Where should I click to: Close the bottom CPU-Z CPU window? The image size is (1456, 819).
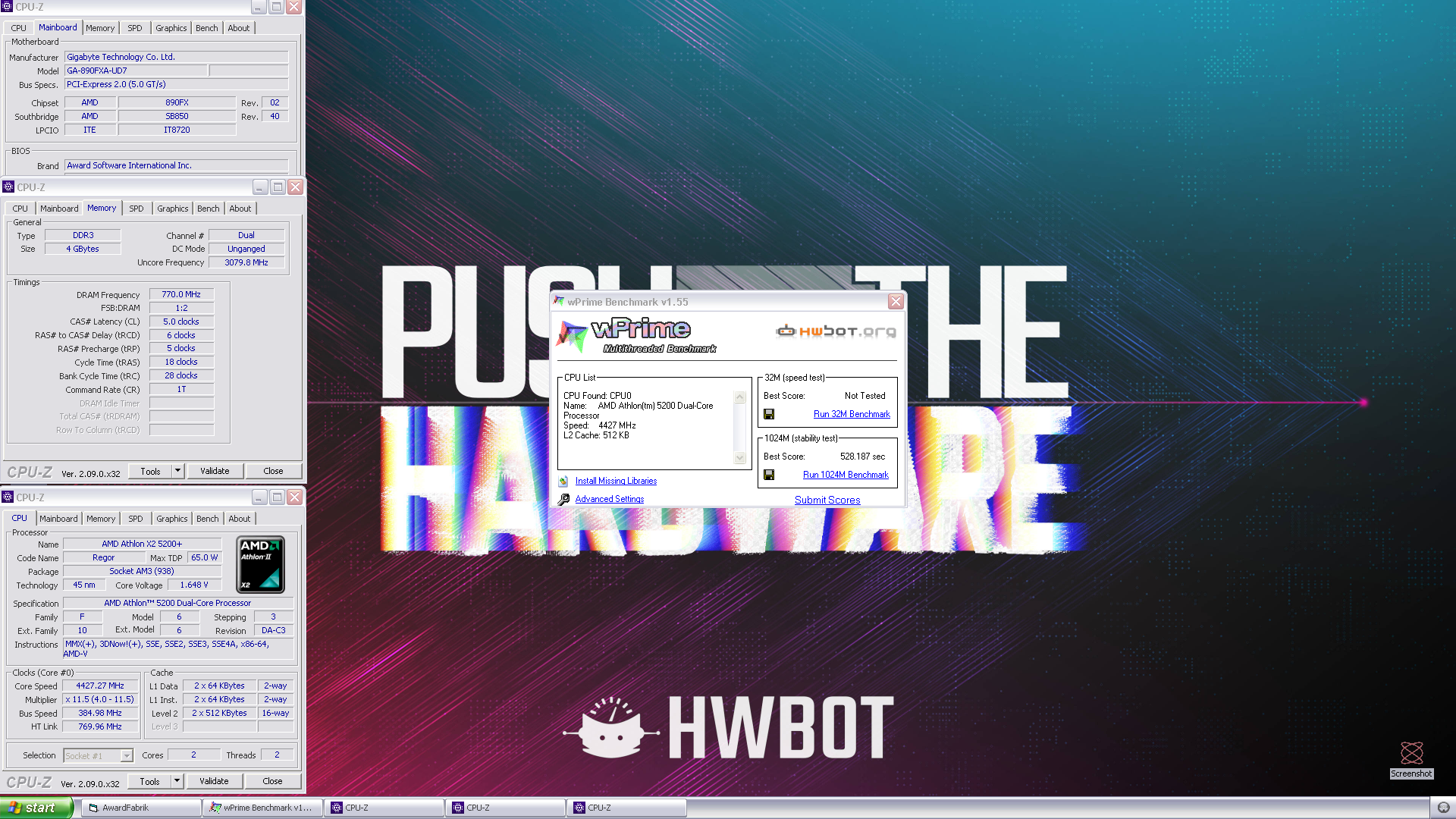[294, 497]
